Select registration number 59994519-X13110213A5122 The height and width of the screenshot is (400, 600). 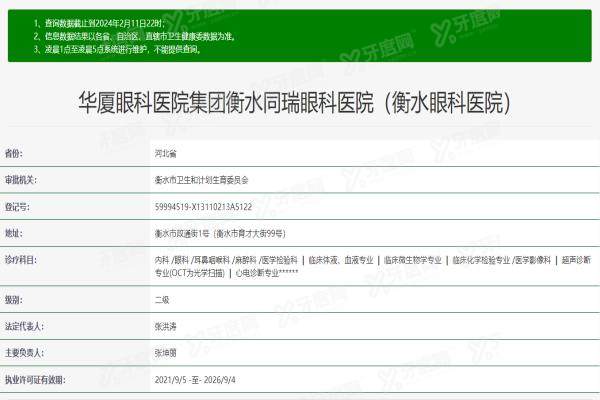pyautogui.click(x=204, y=207)
